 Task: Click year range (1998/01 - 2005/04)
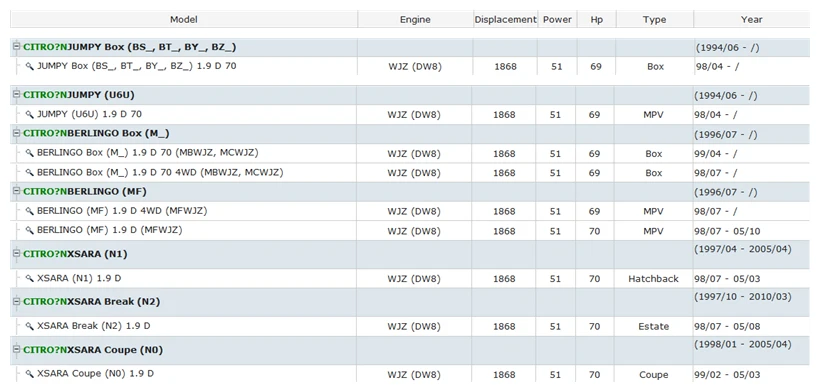pyautogui.click(x=743, y=345)
